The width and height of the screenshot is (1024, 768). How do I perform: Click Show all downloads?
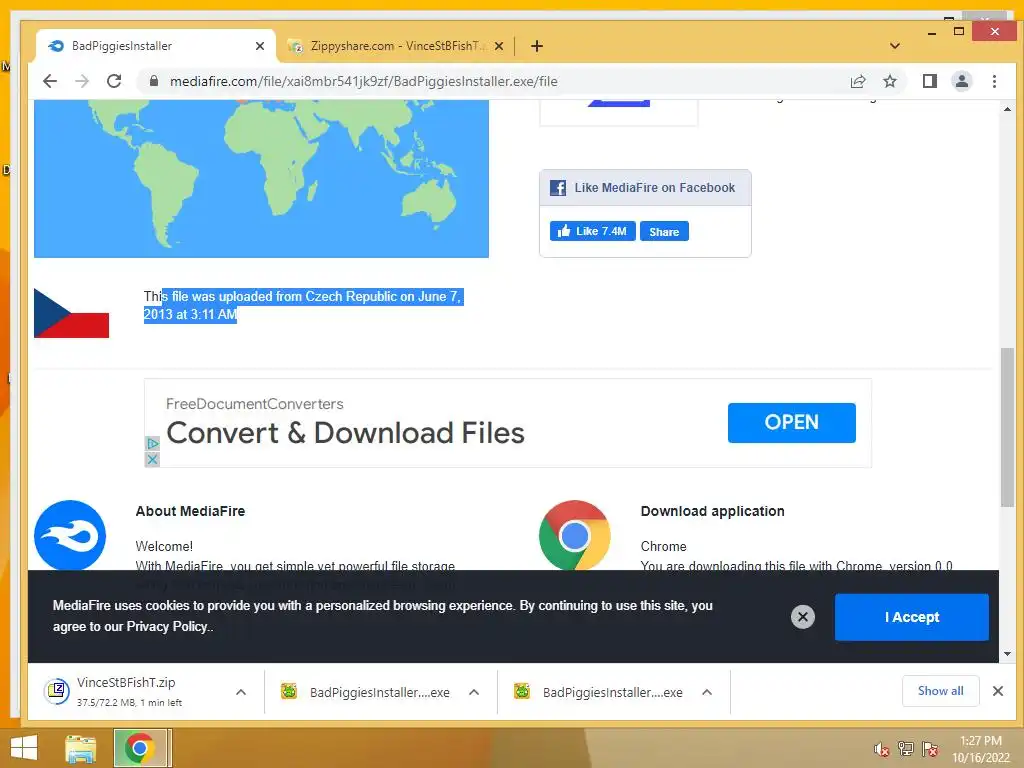pyautogui.click(x=940, y=691)
